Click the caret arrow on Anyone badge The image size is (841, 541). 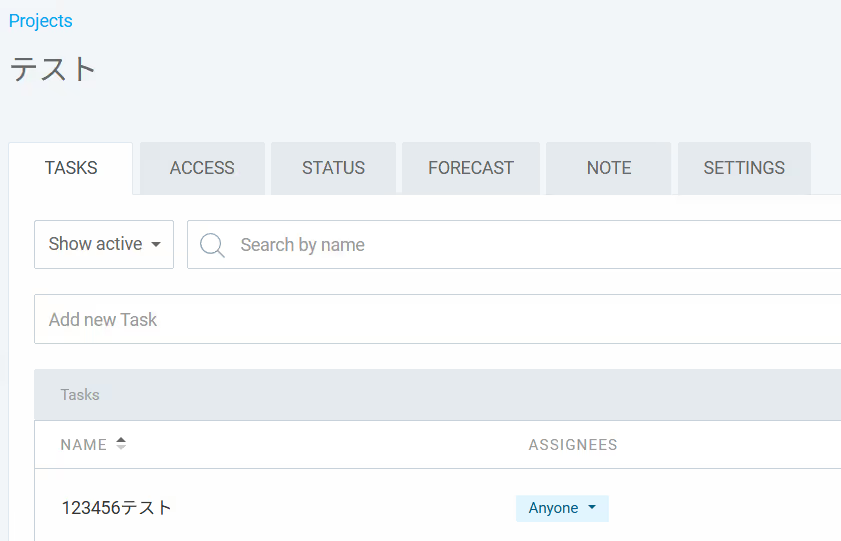(x=592, y=507)
